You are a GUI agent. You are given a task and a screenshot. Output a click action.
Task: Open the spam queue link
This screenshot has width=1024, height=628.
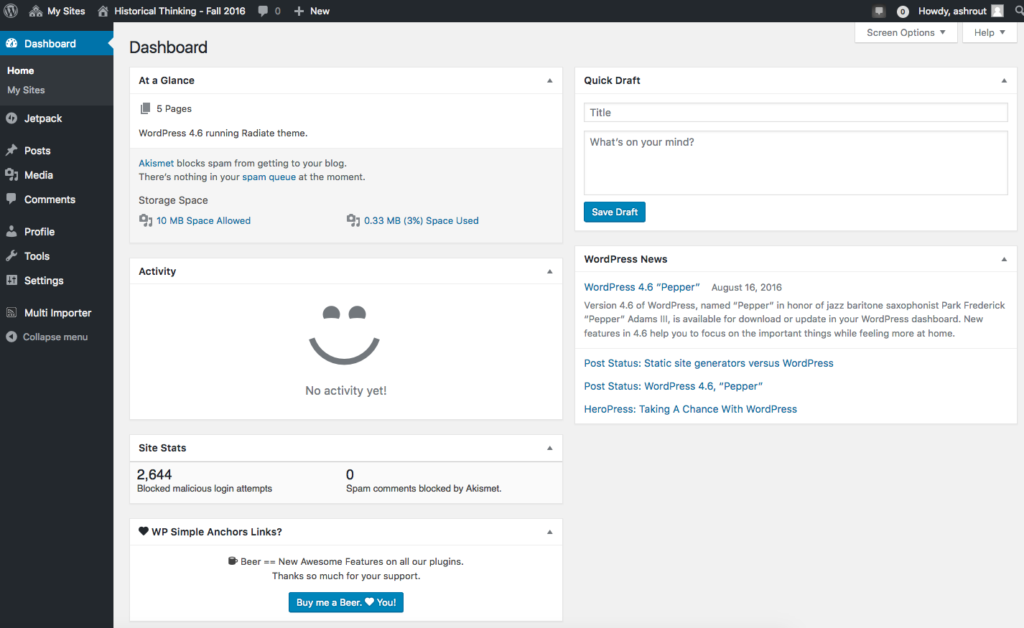coord(269,177)
